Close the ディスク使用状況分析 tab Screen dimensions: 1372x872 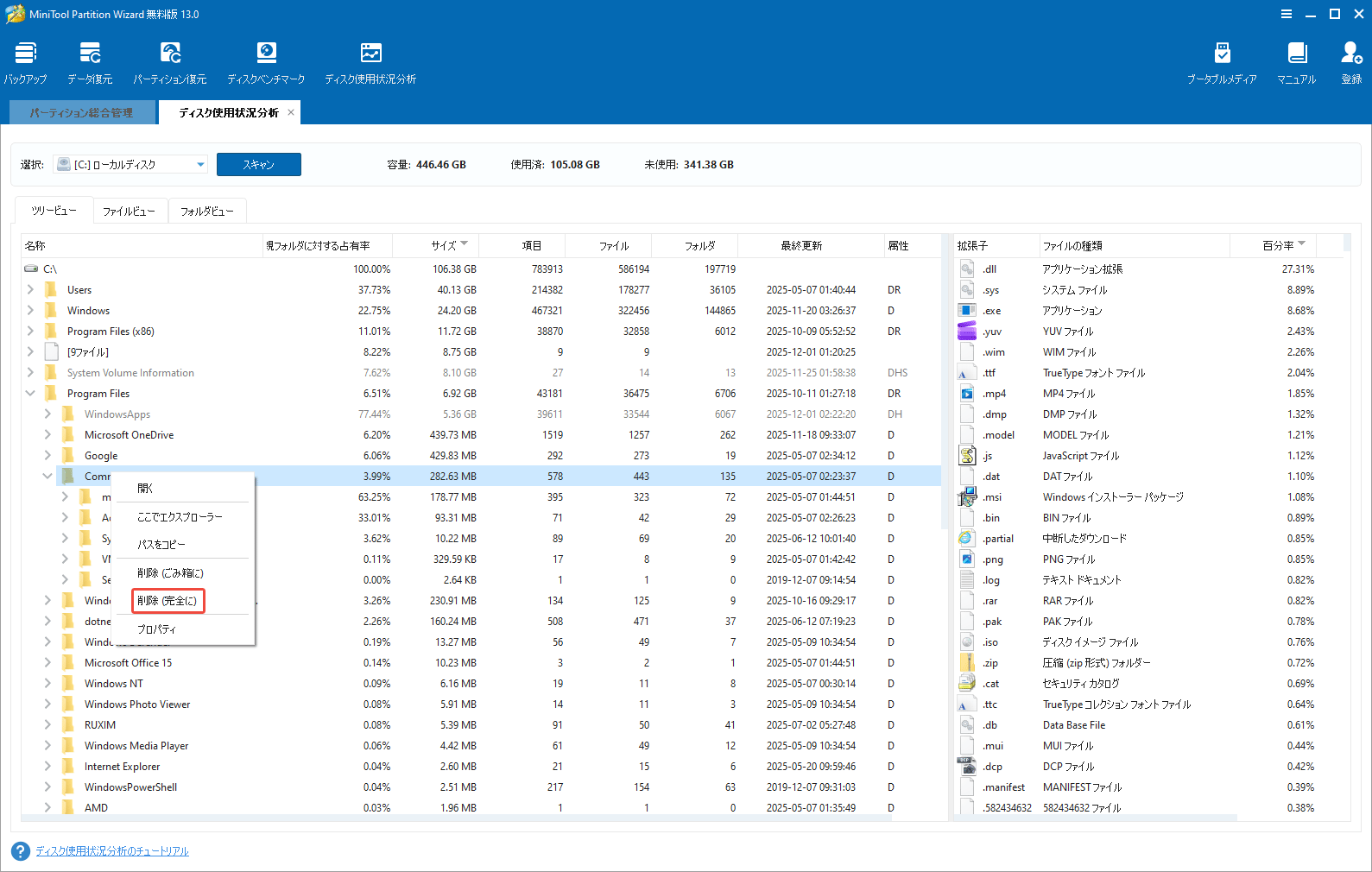point(291,112)
